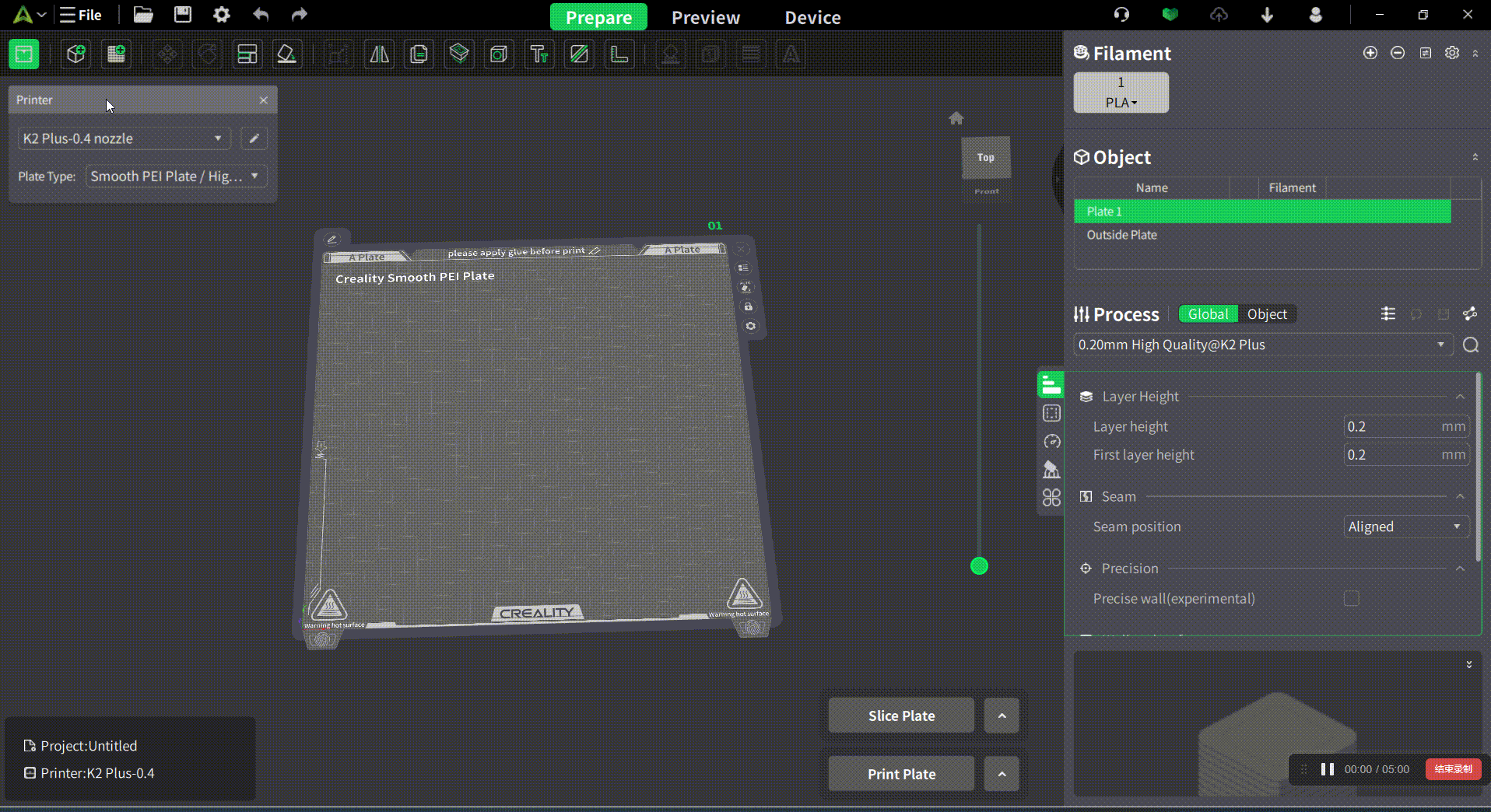Screen dimensions: 1491x812
Task: Open the Device tab
Action: point(812,17)
